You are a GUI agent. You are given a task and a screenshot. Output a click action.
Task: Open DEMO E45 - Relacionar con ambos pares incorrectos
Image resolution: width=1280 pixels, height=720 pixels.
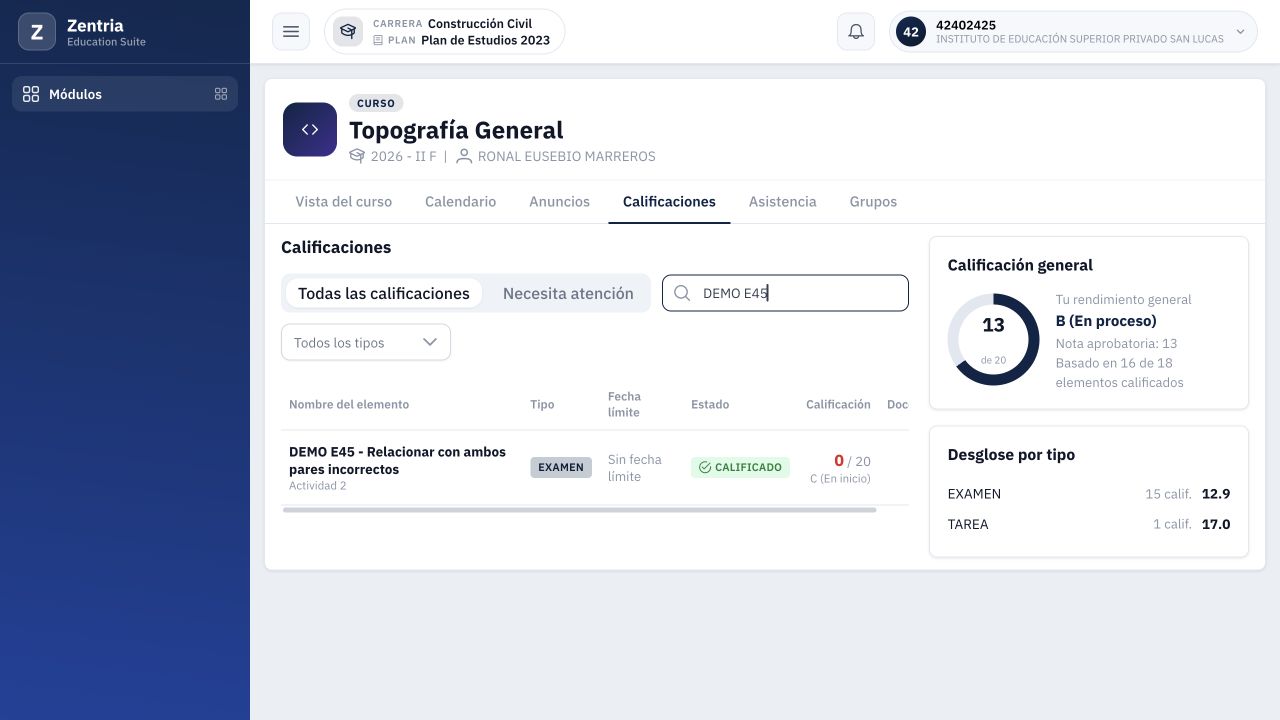(397, 460)
